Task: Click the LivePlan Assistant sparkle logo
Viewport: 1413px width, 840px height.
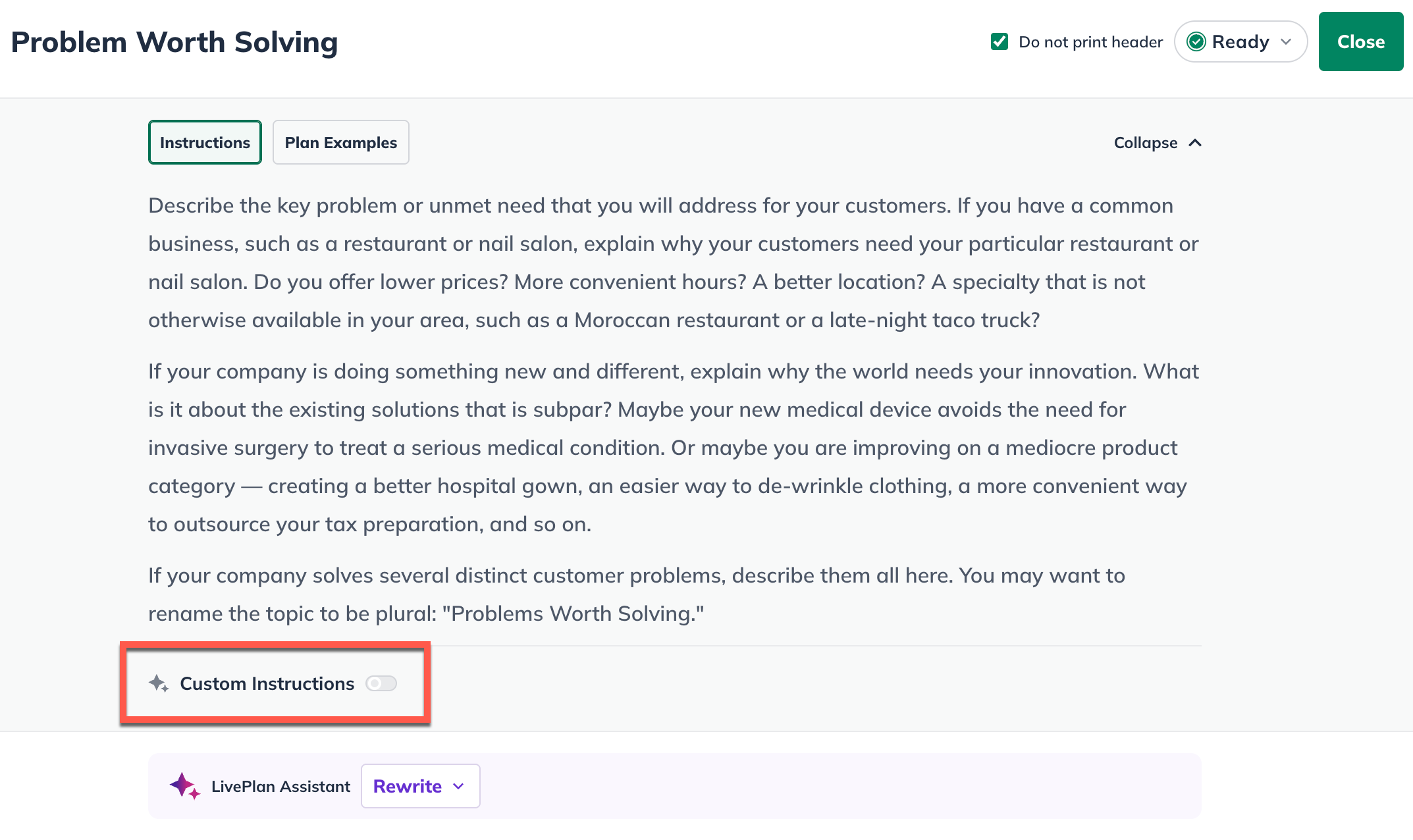Action: coord(185,785)
